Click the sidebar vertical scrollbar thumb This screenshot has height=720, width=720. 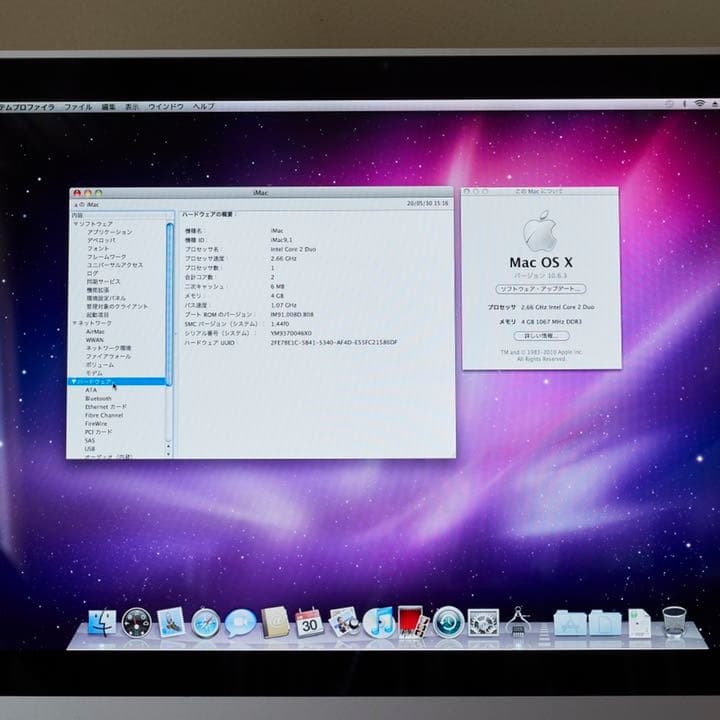[169, 304]
